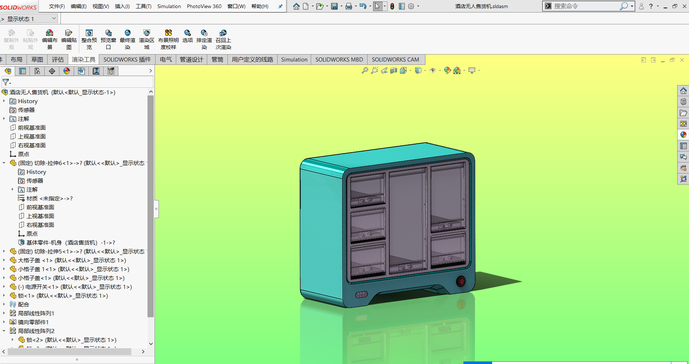Click the feature tree vertical scrollbar
This screenshot has width=689, height=364.
tap(150, 207)
